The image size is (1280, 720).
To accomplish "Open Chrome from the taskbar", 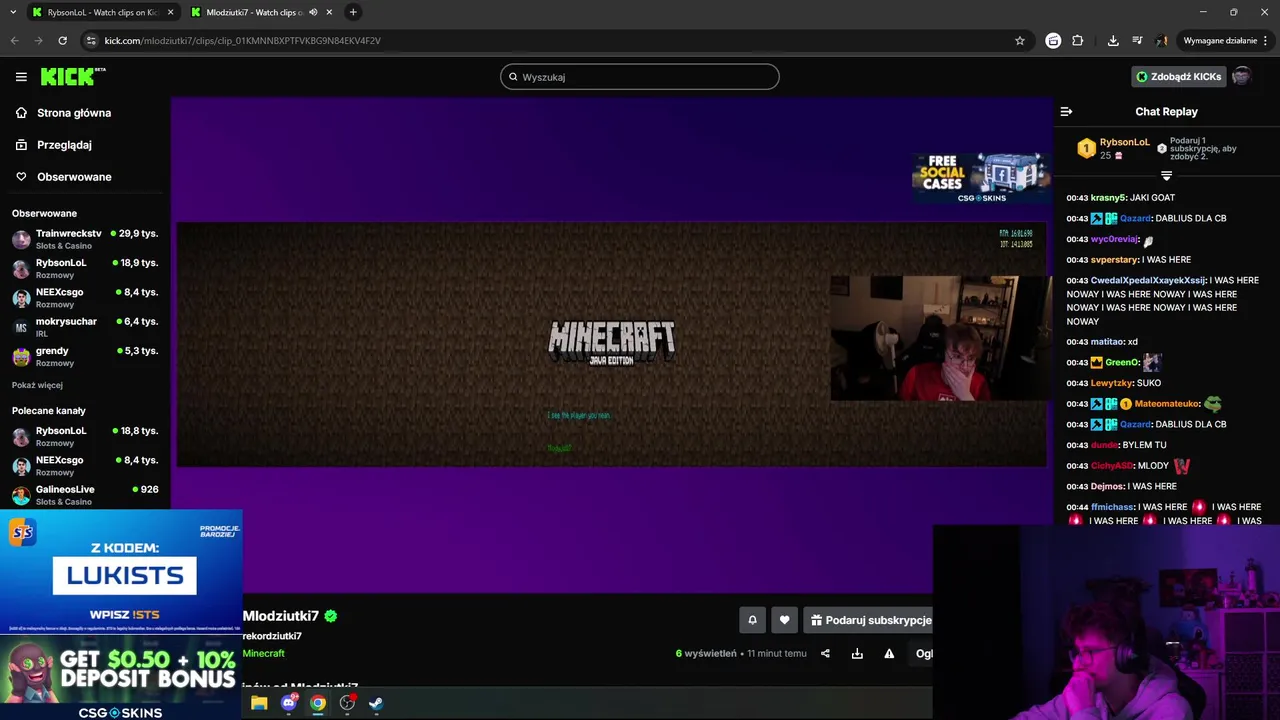I will tap(318, 703).
